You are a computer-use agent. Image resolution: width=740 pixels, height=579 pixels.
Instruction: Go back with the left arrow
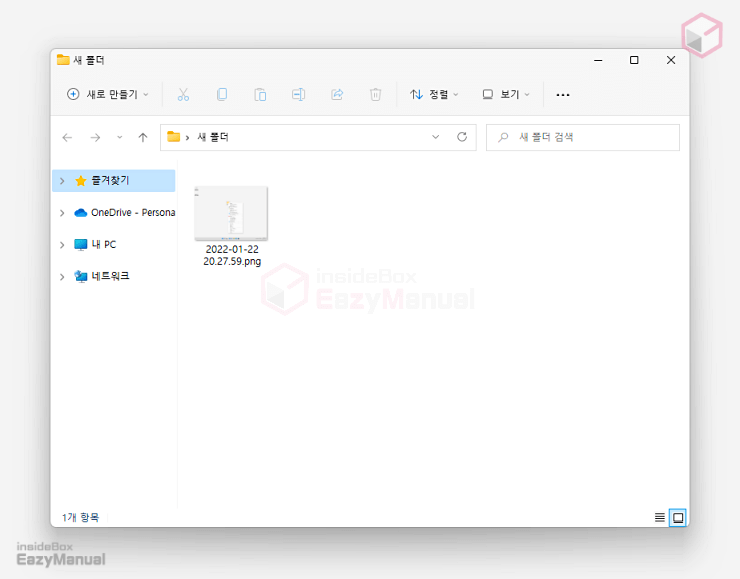pos(67,137)
